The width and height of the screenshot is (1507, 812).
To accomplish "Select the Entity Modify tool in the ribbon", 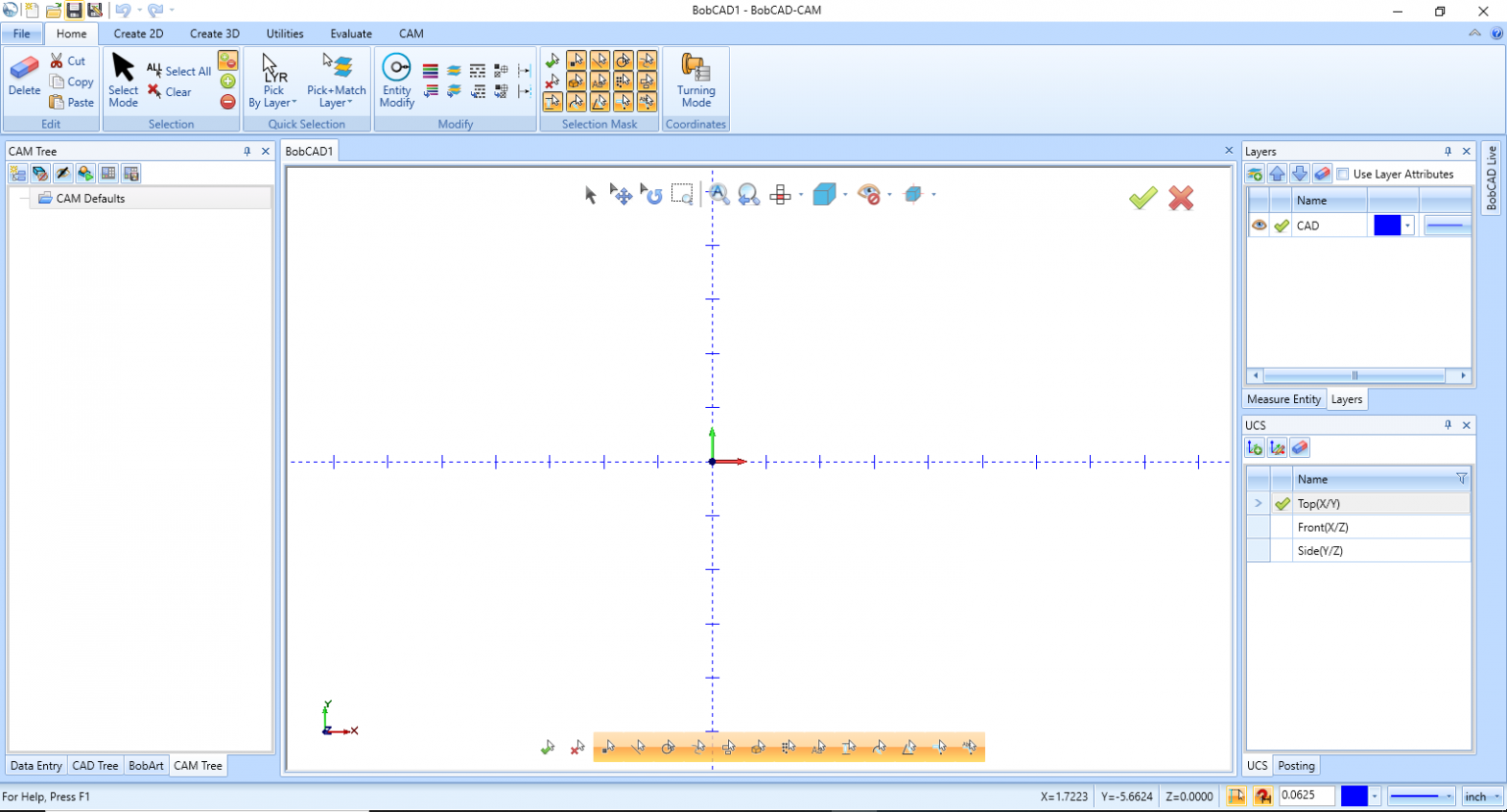I will (395, 78).
